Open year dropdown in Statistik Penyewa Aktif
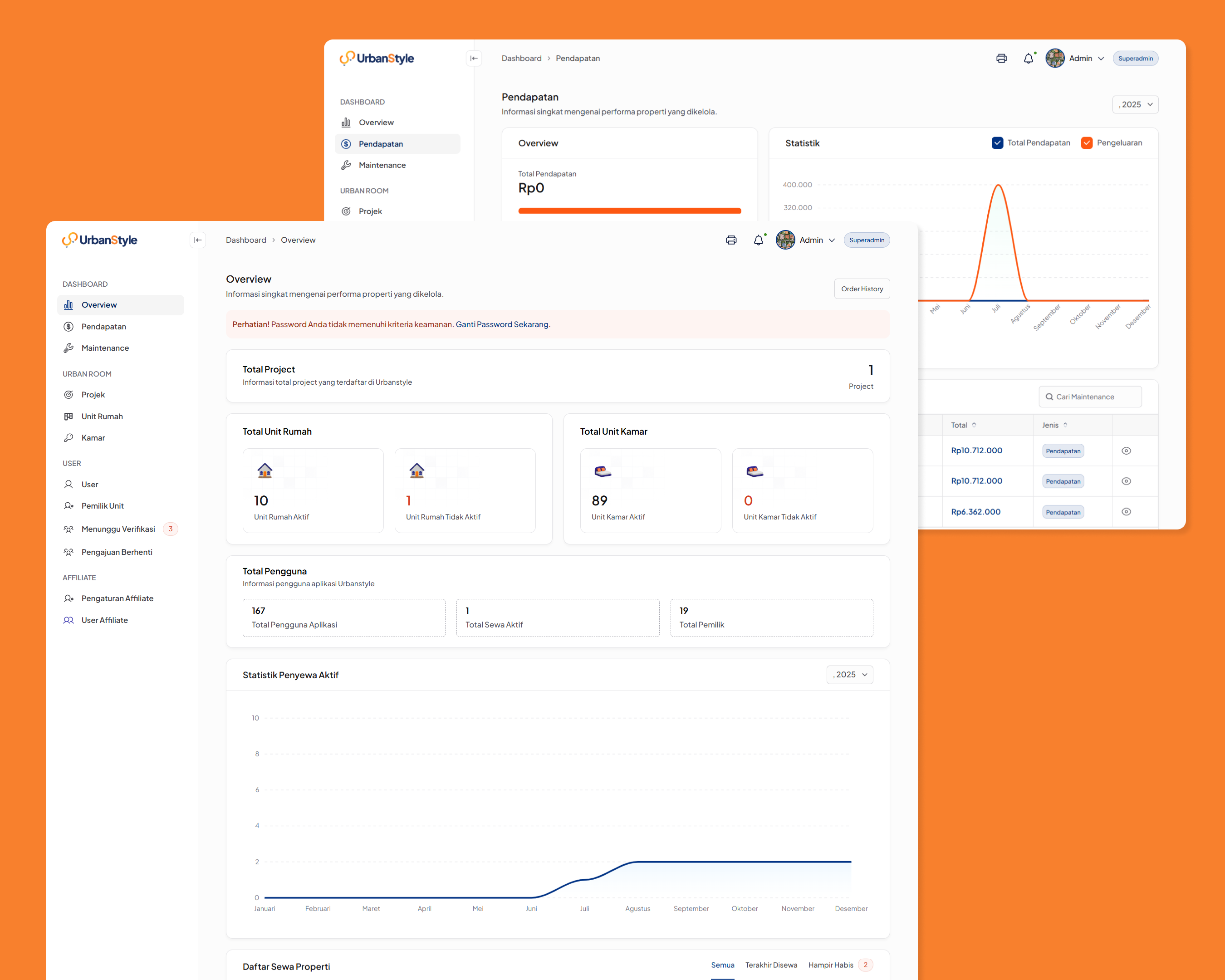The width and height of the screenshot is (1225, 980). [x=849, y=675]
